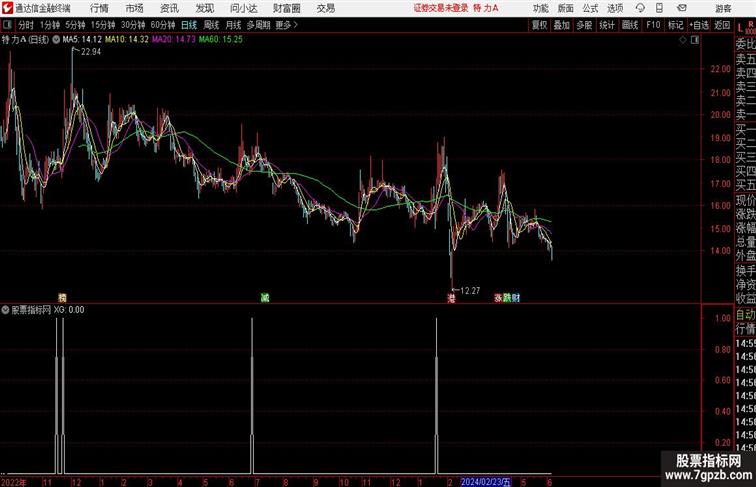Image resolution: width=756 pixels, height=487 pixels.
Task: Select the 日线 period tab
Action: coord(189,25)
